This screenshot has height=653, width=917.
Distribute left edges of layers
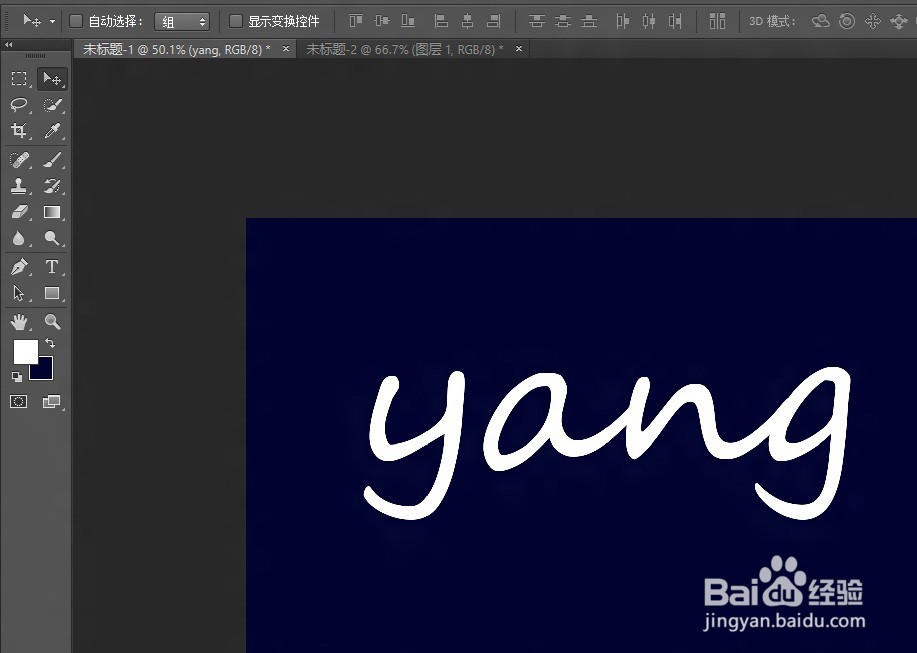coord(622,22)
